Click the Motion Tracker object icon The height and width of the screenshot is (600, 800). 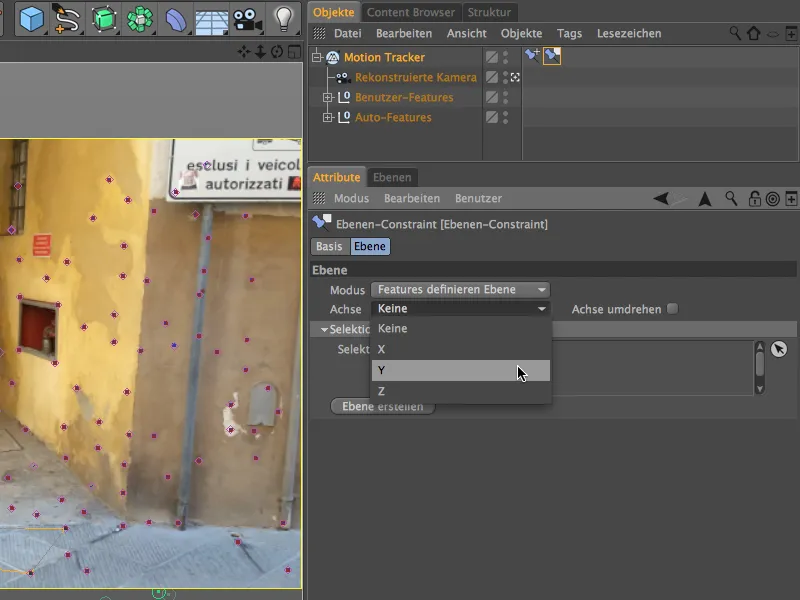[x=333, y=57]
